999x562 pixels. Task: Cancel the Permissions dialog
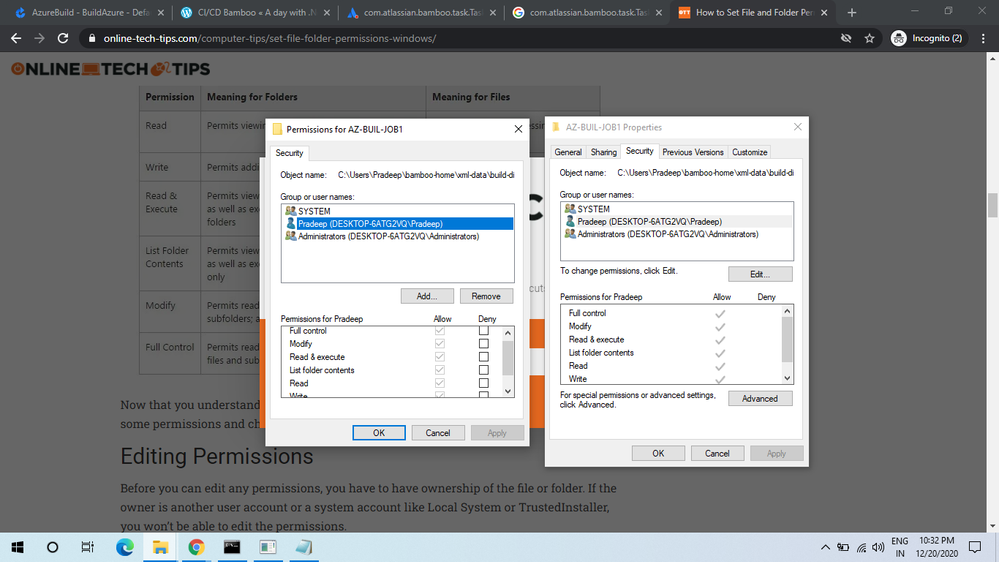click(438, 433)
